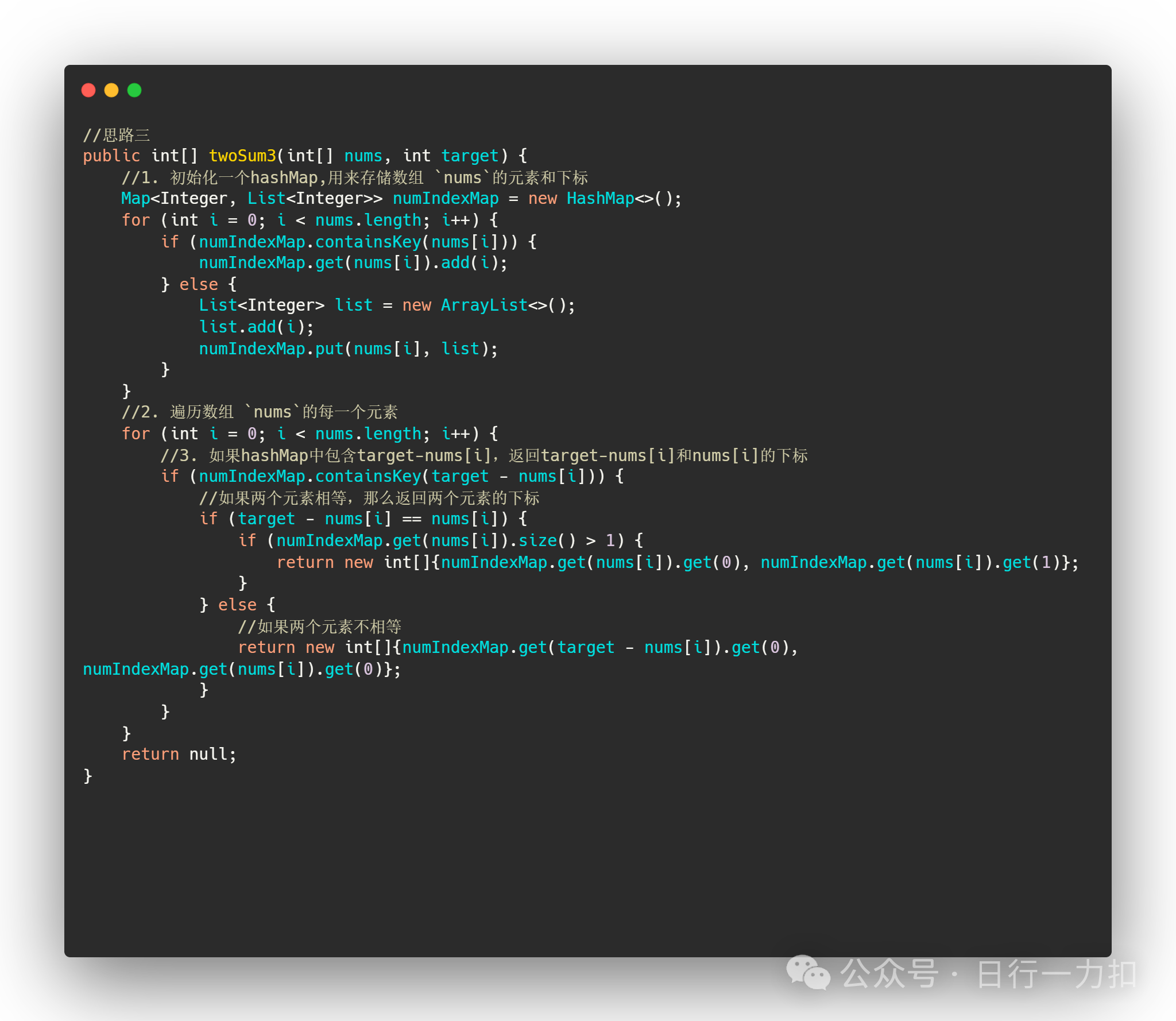Click 'List<Integer> list = new ArrayList<>();' line
The image size is (1176, 1021).
[x=387, y=305]
